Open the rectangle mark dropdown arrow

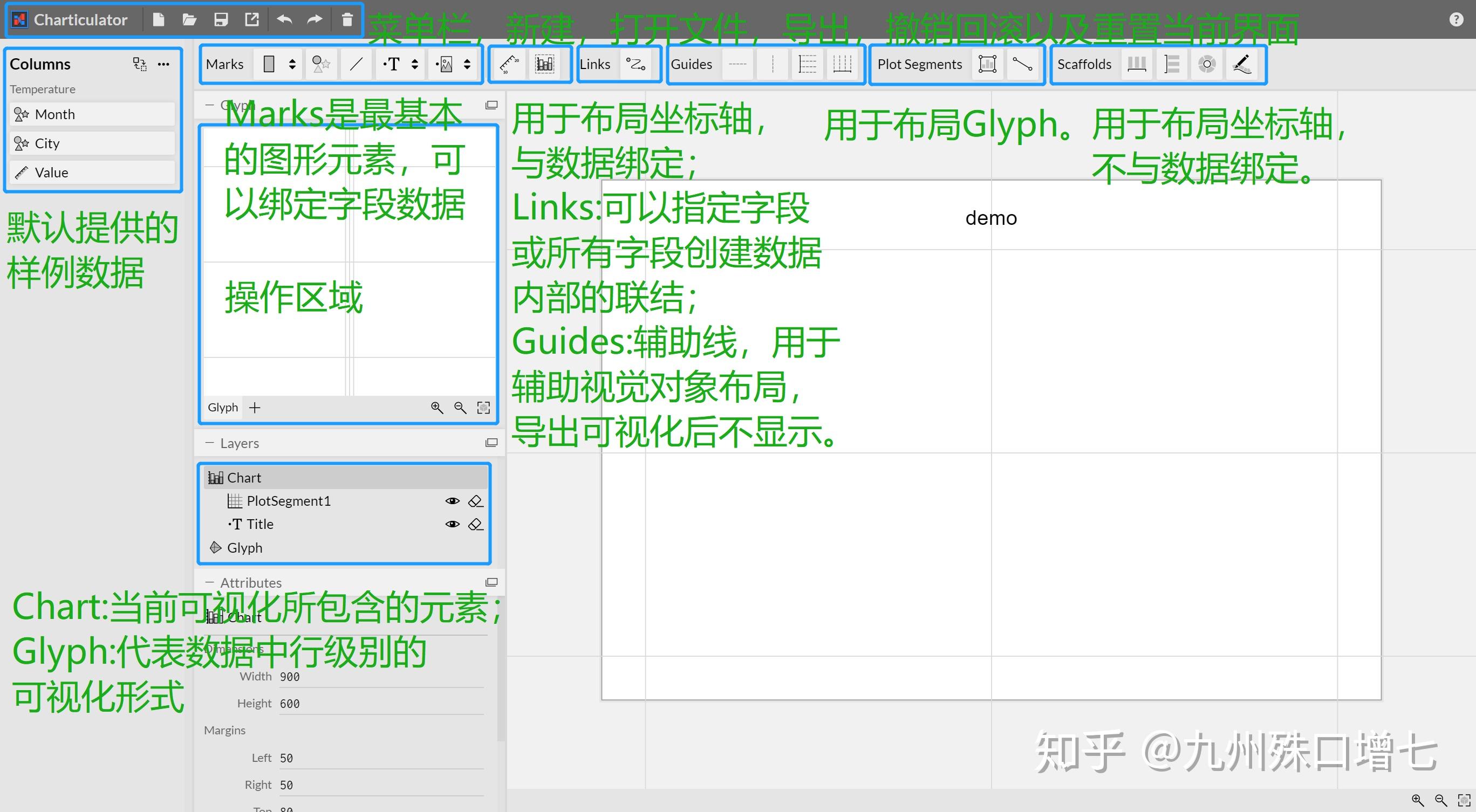pos(292,64)
